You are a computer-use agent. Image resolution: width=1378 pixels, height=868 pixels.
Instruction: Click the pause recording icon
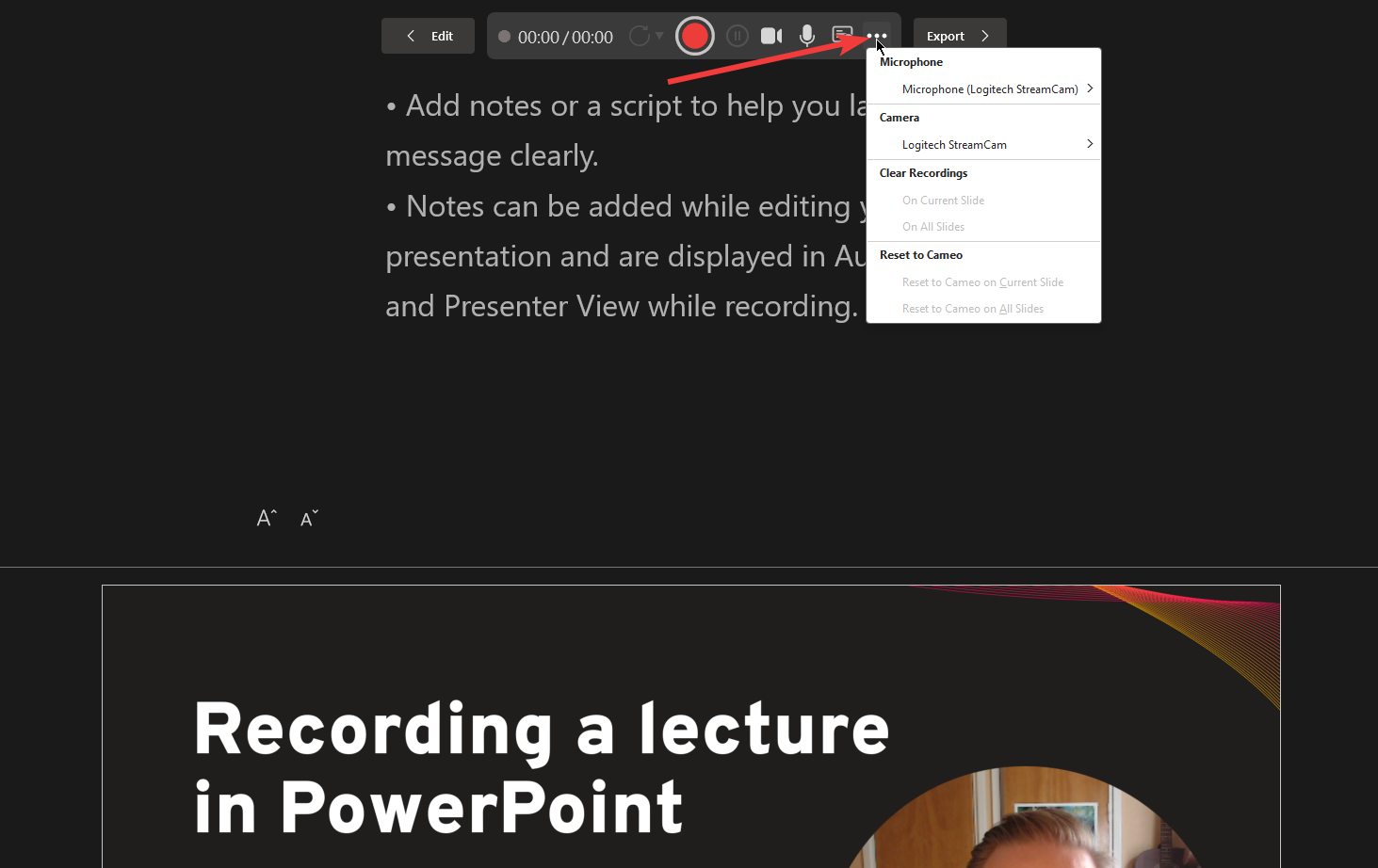click(738, 37)
